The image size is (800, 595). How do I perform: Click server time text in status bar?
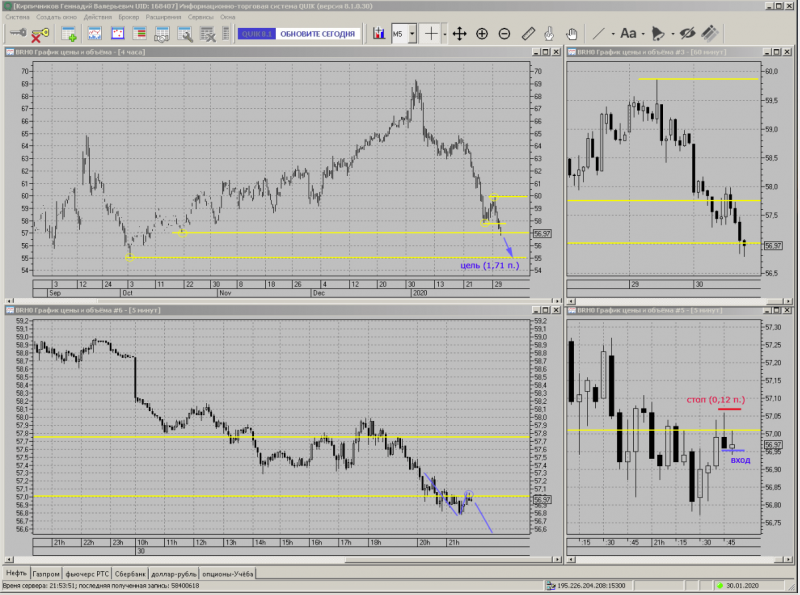pyautogui.click(x=101, y=586)
